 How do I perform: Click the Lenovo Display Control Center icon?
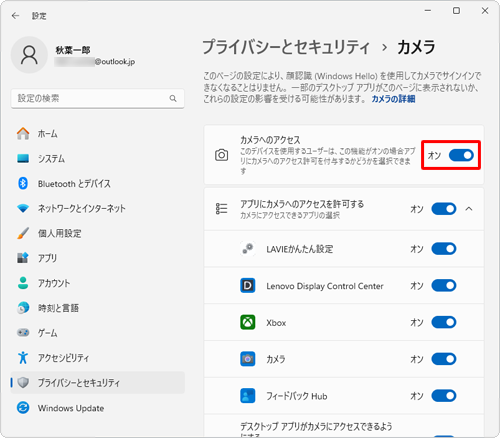pyautogui.click(x=248, y=286)
